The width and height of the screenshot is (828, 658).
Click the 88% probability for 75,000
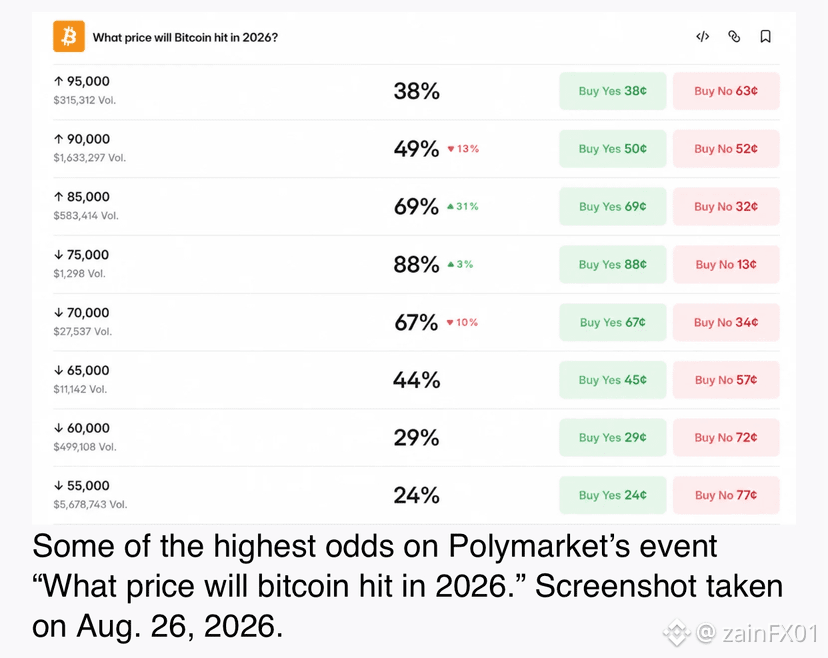pyautogui.click(x=416, y=265)
